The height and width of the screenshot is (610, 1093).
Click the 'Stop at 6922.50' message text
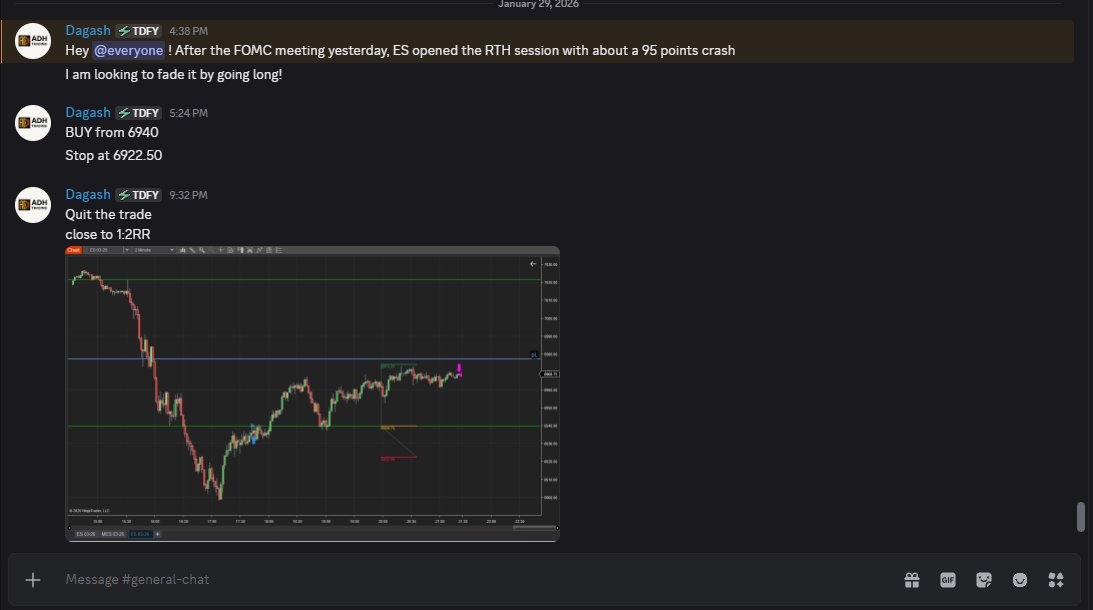point(114,155)
